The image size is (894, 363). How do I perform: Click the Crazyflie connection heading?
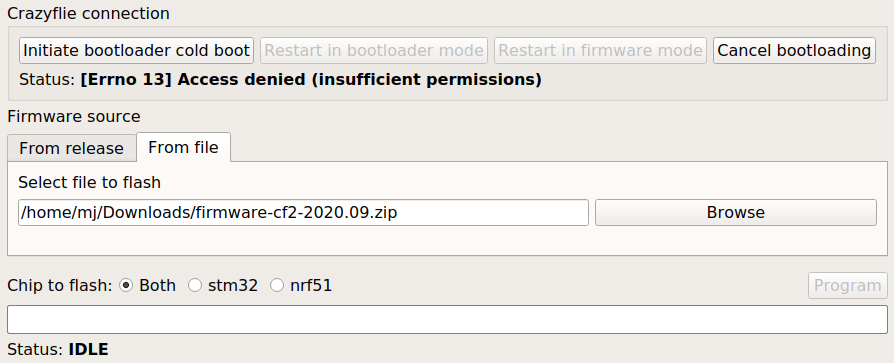point(88,13)
